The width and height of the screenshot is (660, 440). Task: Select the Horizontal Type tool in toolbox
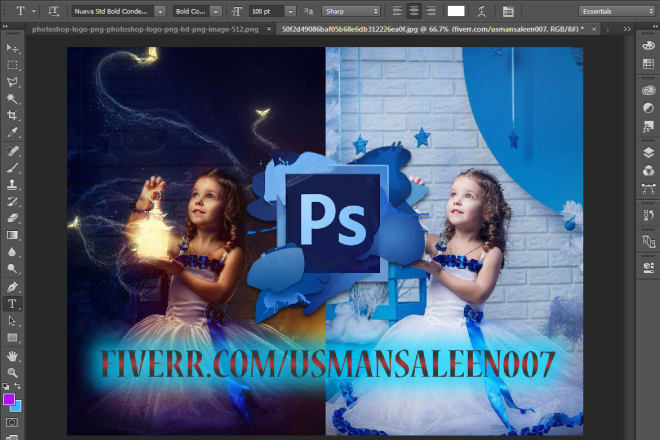click(12, 304)
